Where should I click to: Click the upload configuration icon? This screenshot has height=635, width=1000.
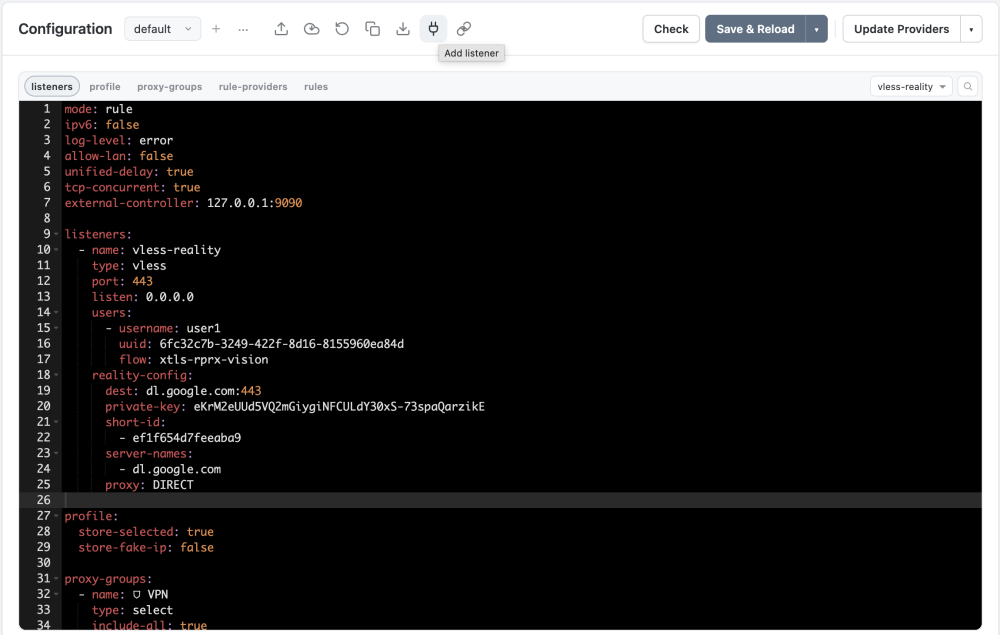(281, 29)
